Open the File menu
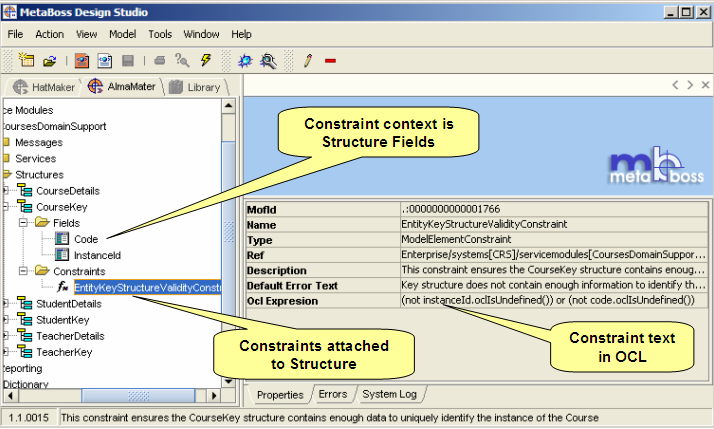This screenshot has height=429, width=714. tap(15, 34)
